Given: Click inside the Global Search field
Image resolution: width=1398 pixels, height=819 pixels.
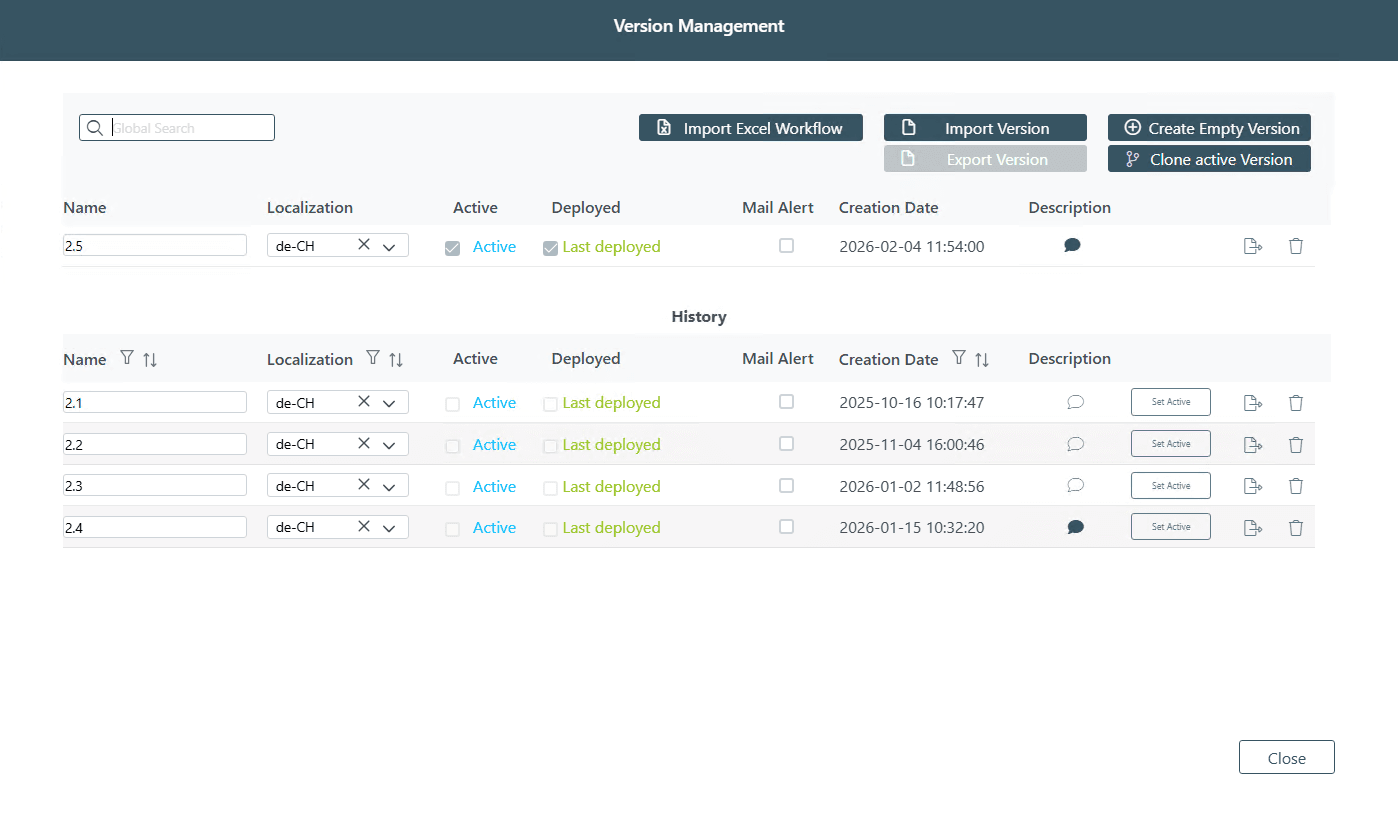Looking at the screenshot, I should pyautogui.click(x=190, y=127).
